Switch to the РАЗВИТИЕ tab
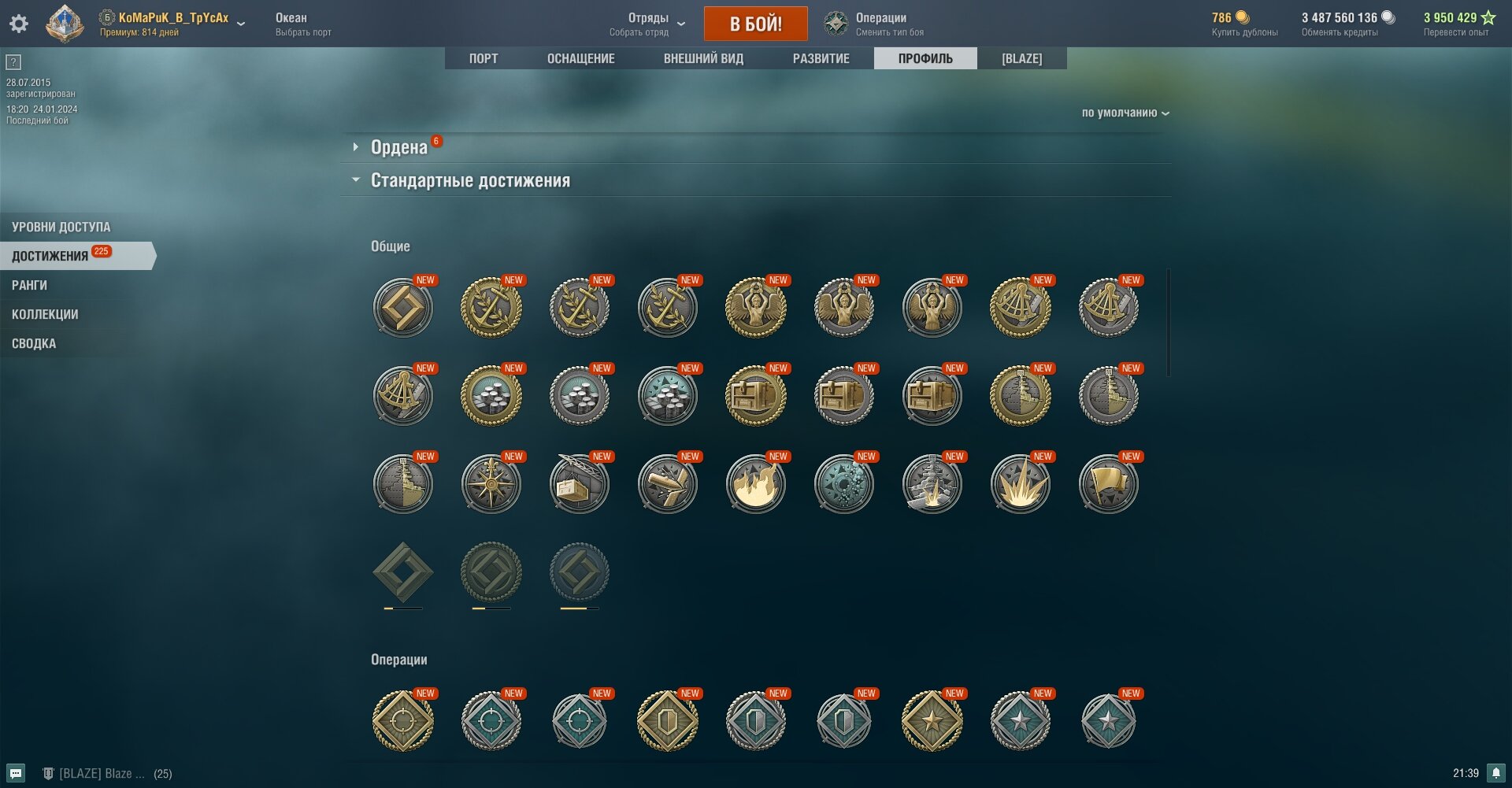 coord(821,58)
